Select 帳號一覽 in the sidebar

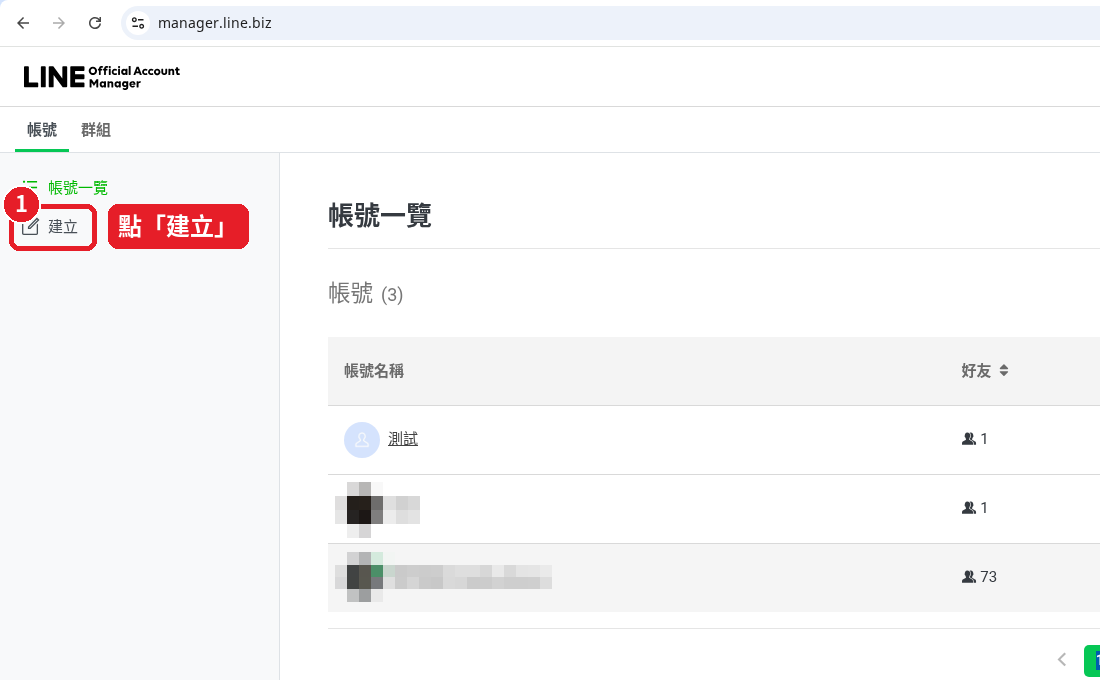click(x=77, y=188)
